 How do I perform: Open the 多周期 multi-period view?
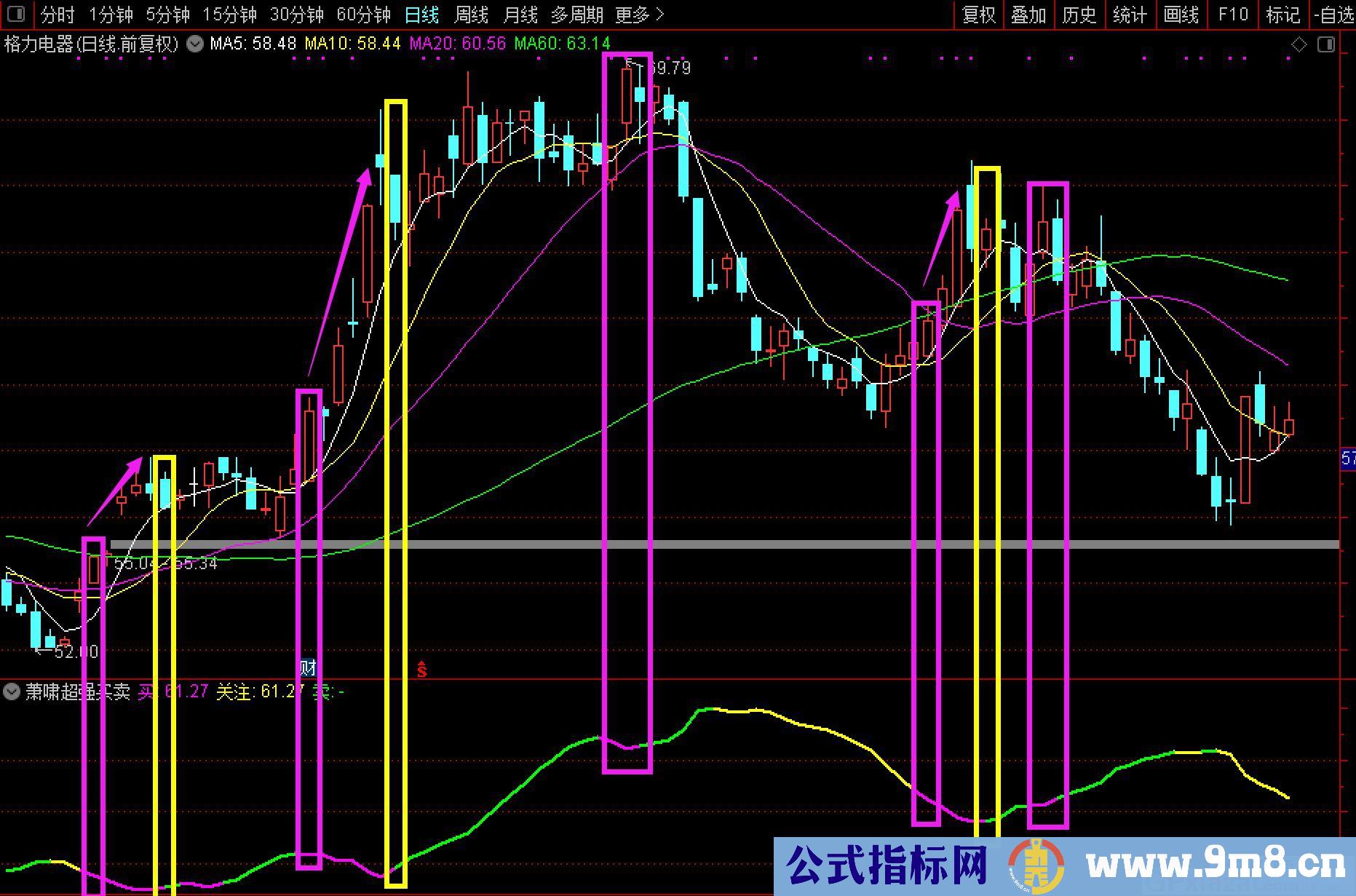[x=576, y=15]
